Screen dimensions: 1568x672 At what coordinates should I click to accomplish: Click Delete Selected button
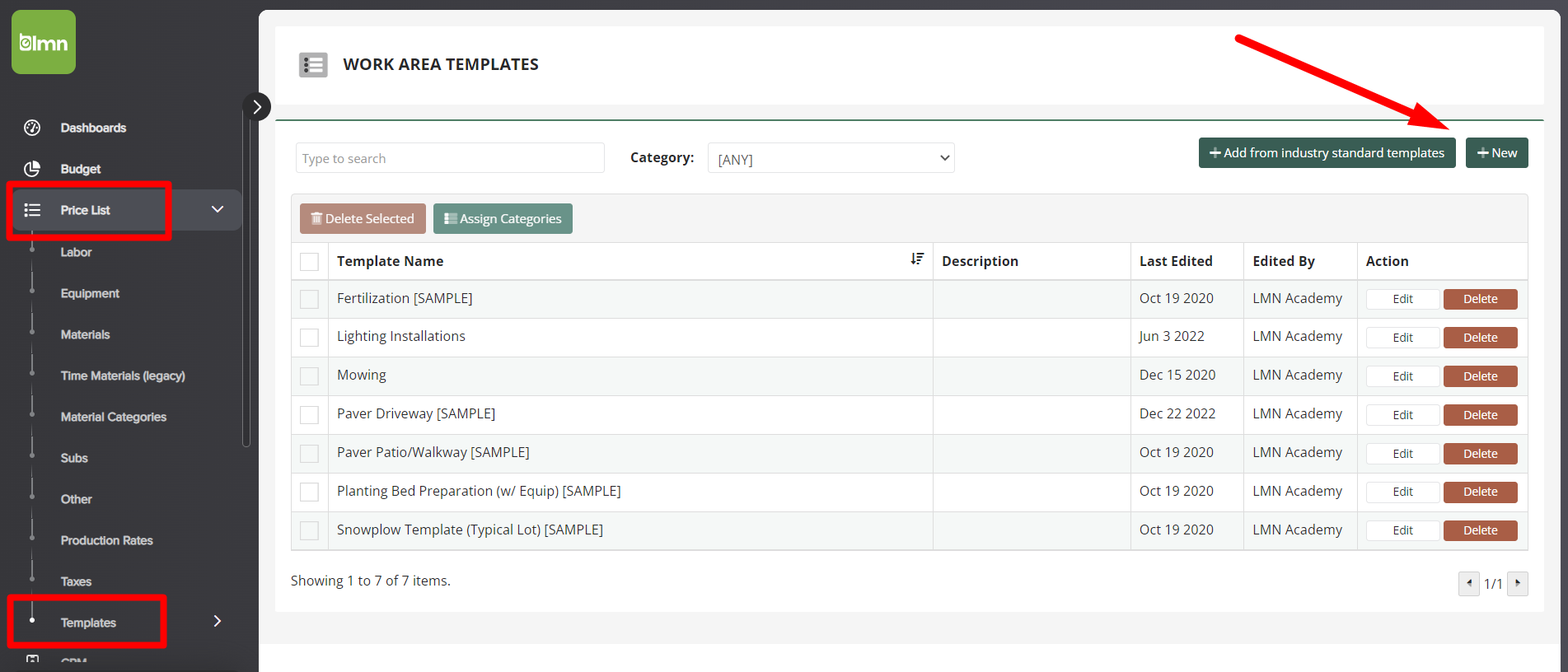click(x=363, y=218)
